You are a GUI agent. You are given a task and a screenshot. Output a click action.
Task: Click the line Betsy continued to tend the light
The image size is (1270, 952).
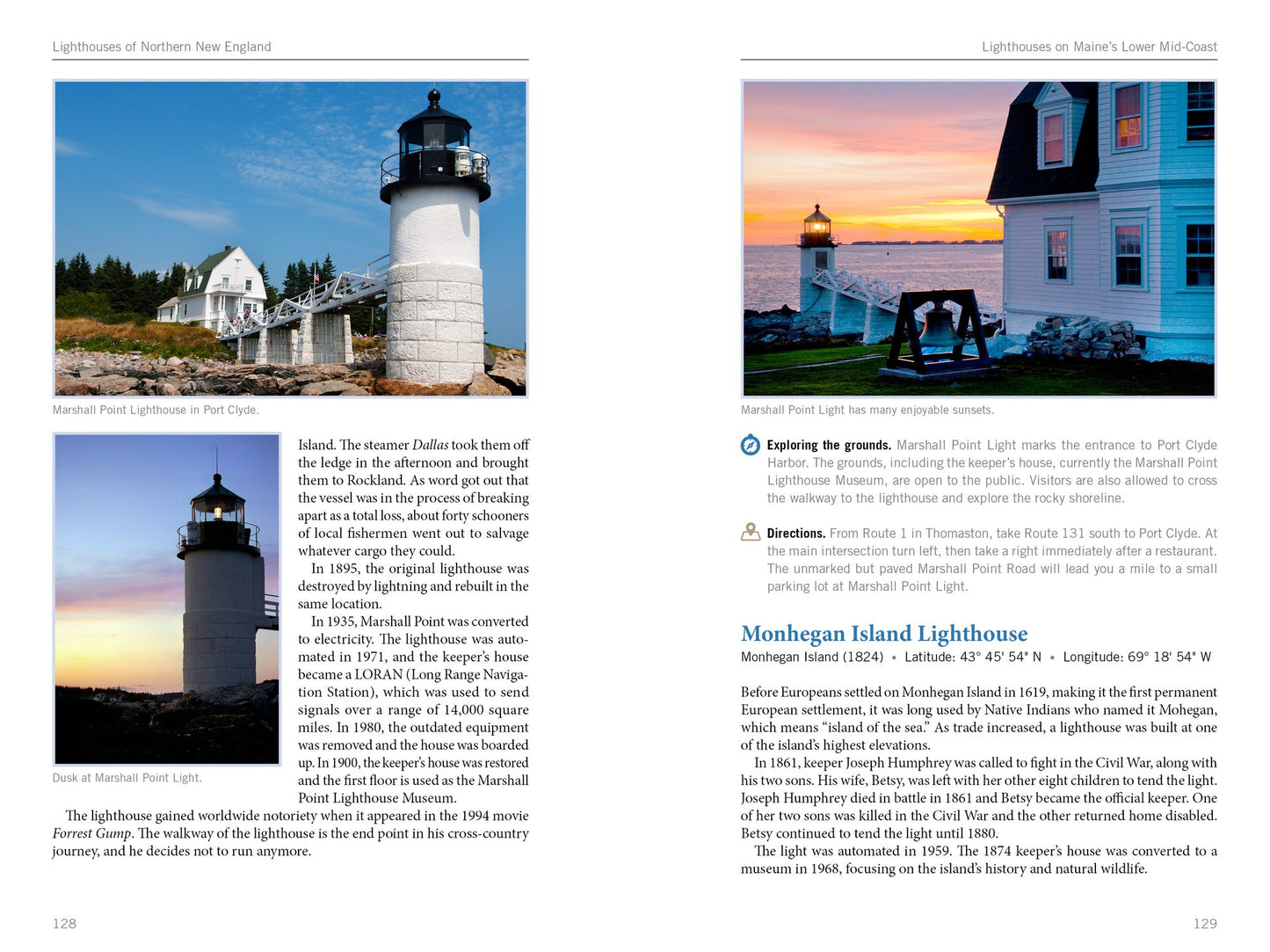tap(870, 833)
